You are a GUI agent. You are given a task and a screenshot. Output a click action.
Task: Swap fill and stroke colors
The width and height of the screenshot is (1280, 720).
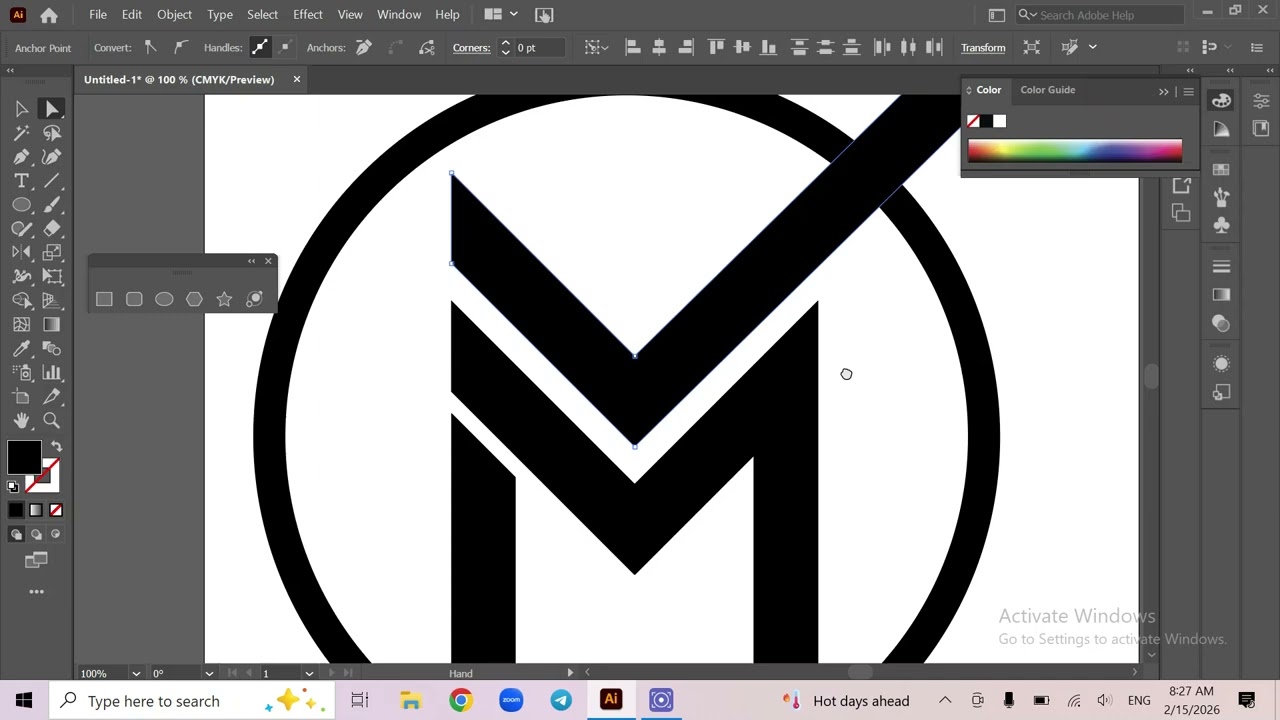pos(56,447)
